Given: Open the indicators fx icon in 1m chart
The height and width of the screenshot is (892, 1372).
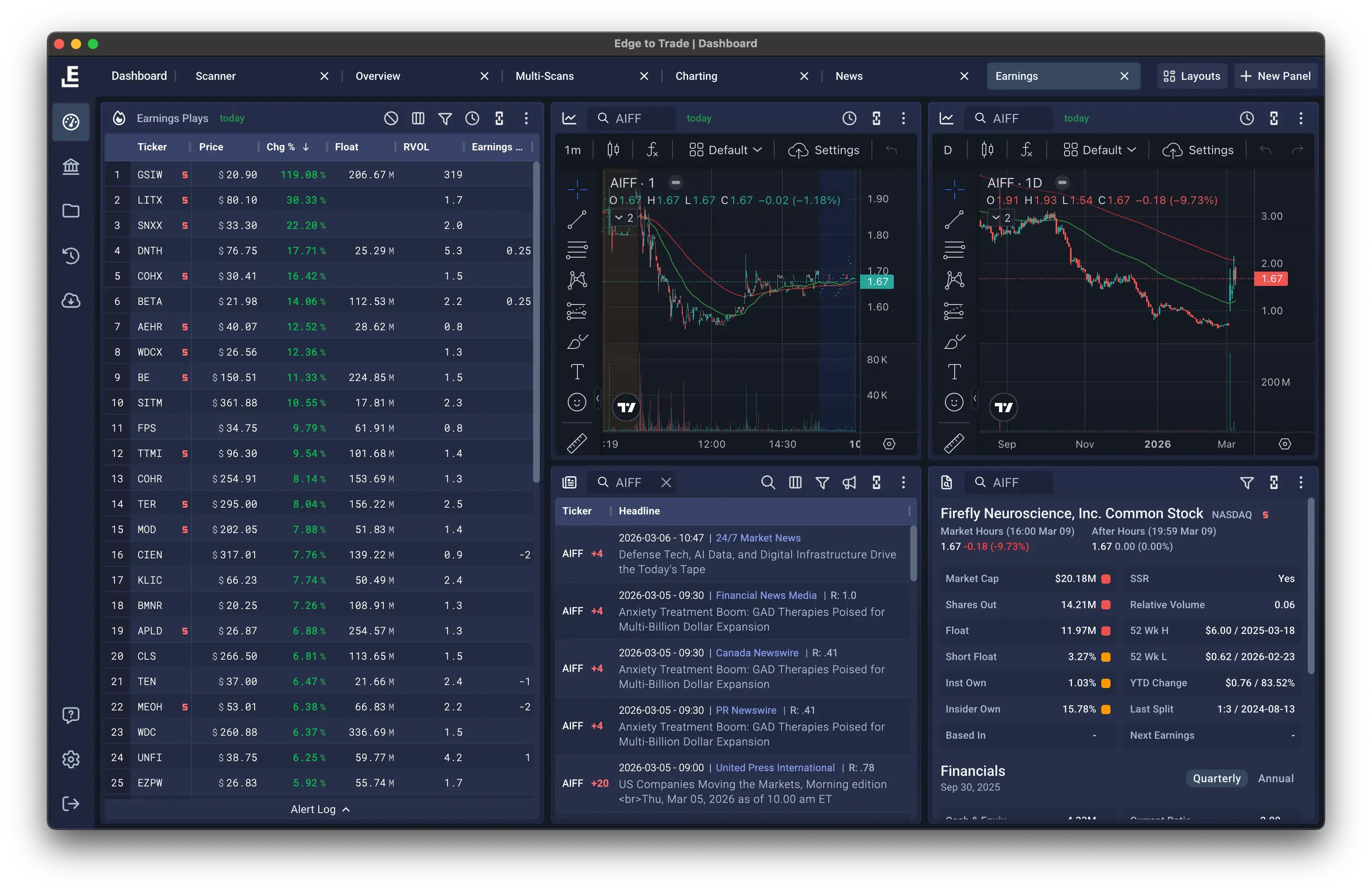Looking at the screenshot, I should (652, 150).
